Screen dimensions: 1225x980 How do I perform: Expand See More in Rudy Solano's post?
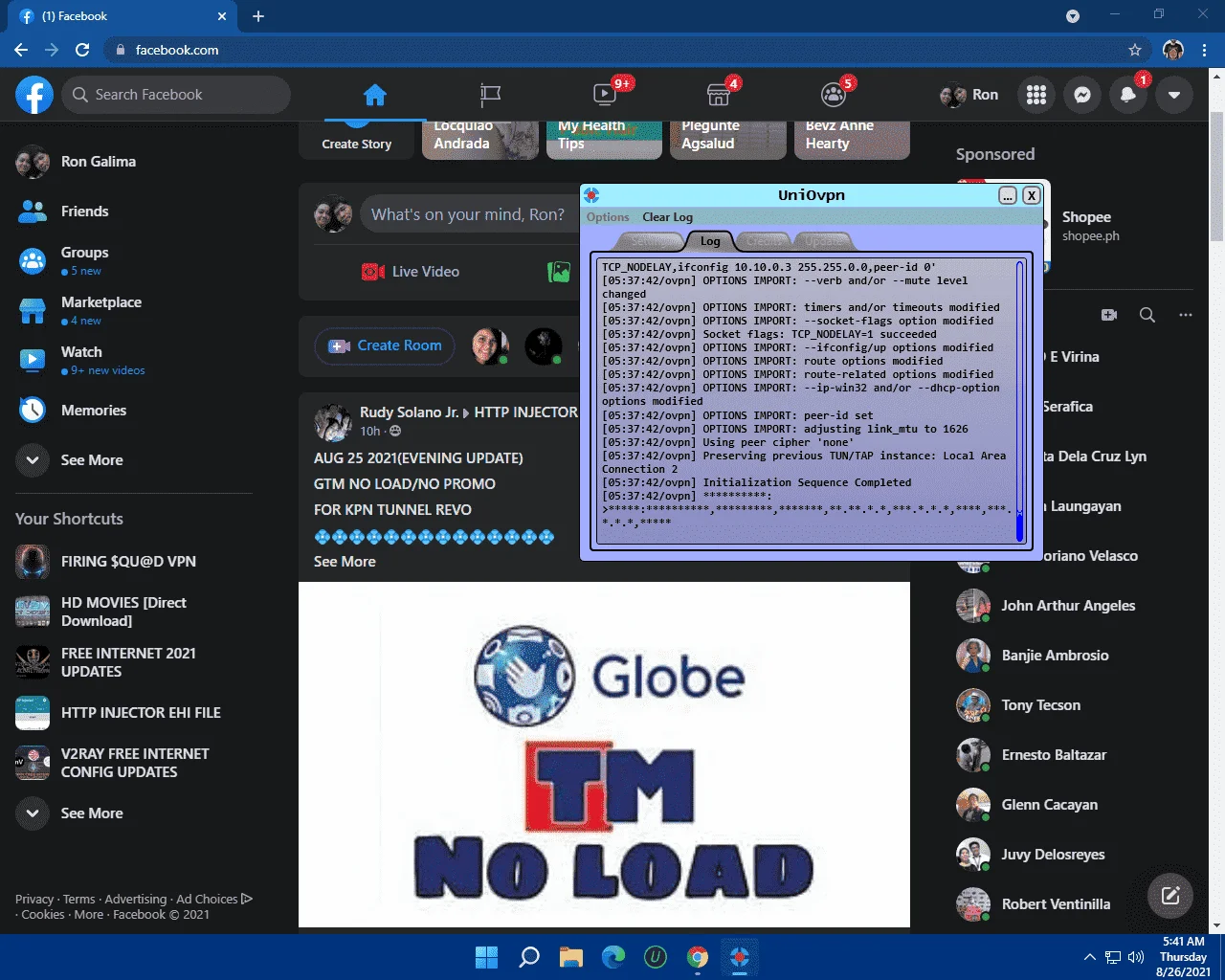pyautogui.click(x=345, y=562)
